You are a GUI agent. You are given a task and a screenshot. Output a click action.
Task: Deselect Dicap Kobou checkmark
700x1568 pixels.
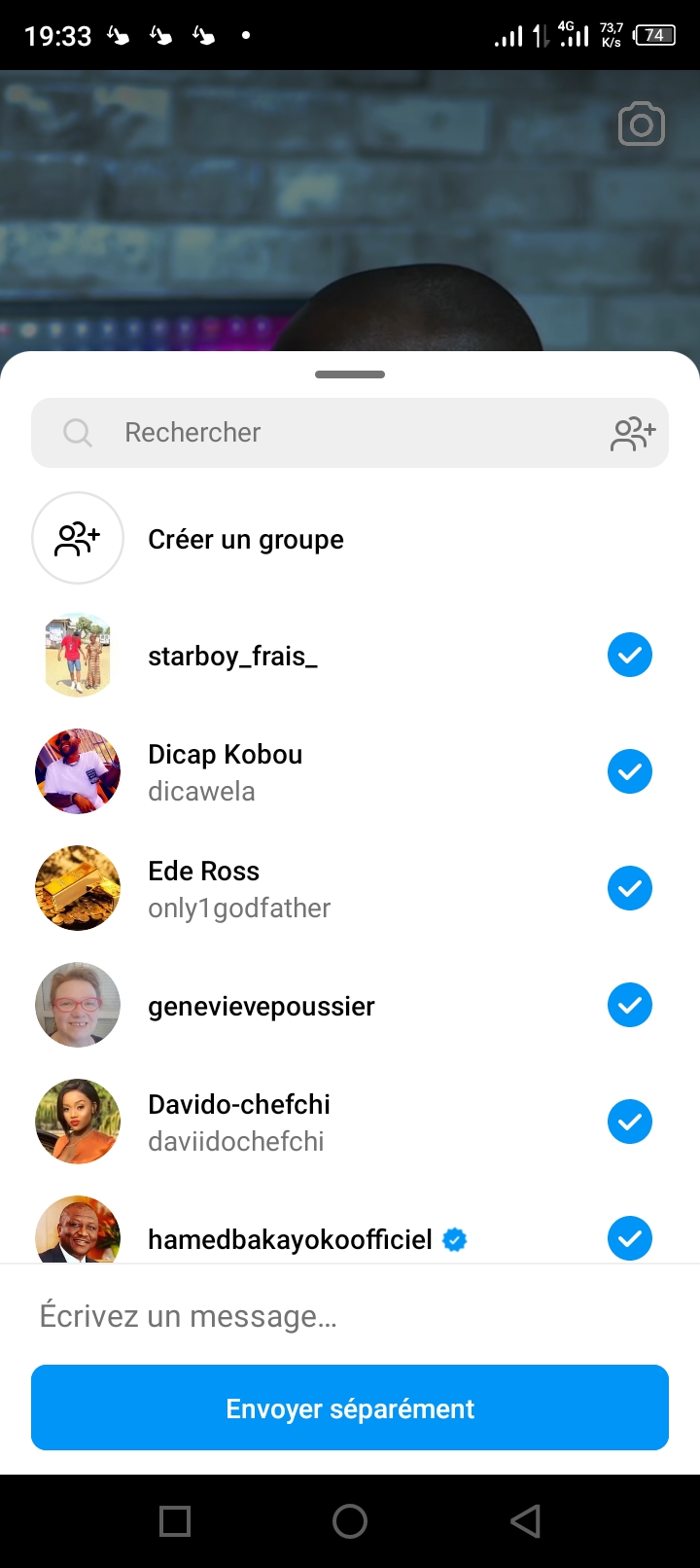(x=629, y=772)
